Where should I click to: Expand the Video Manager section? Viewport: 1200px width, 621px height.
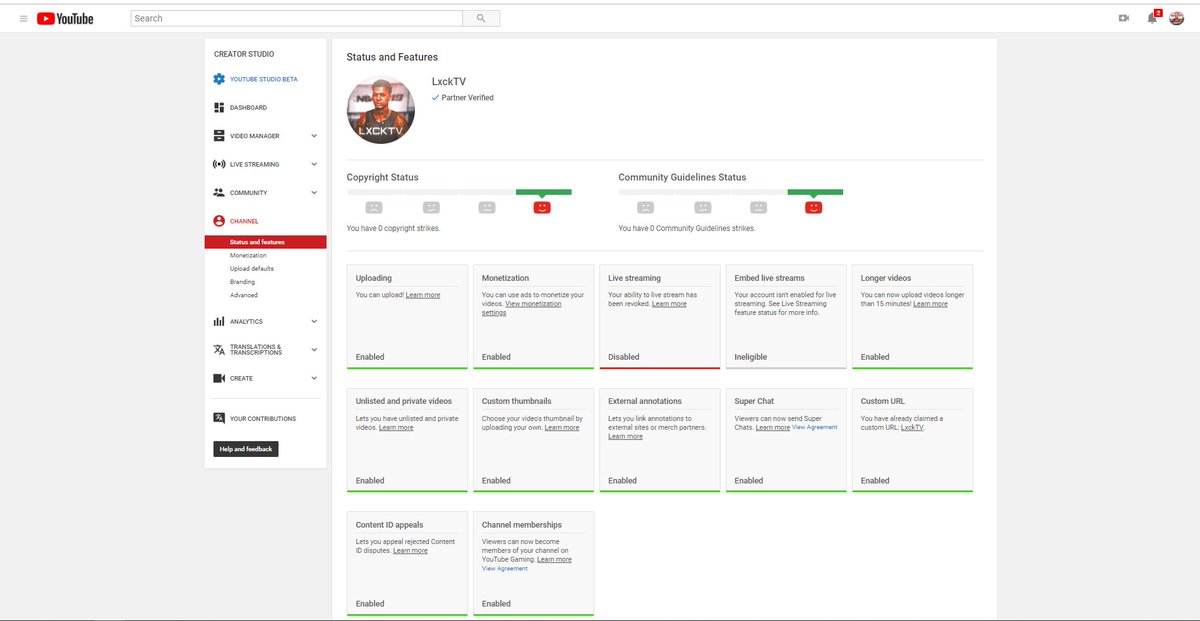(x=314, y=136)
